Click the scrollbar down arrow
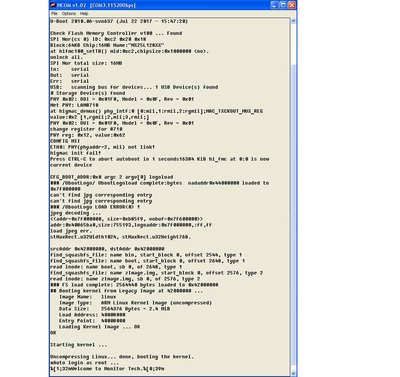Screen dimensions: 400x377 pyautogui.click(x=293, y=373)
